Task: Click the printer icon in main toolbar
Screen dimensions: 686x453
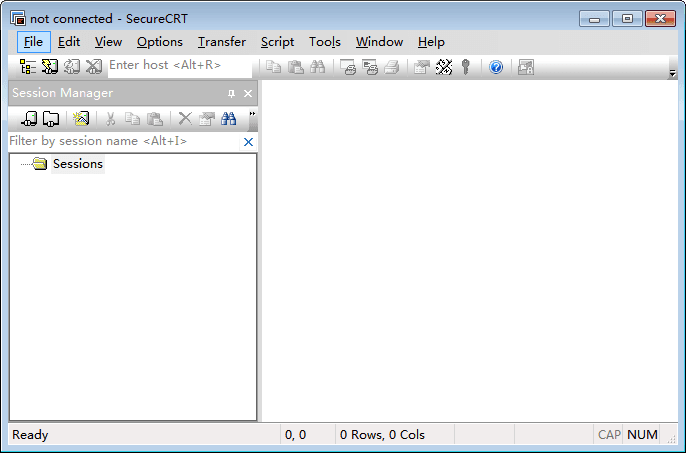Action: 348,67
